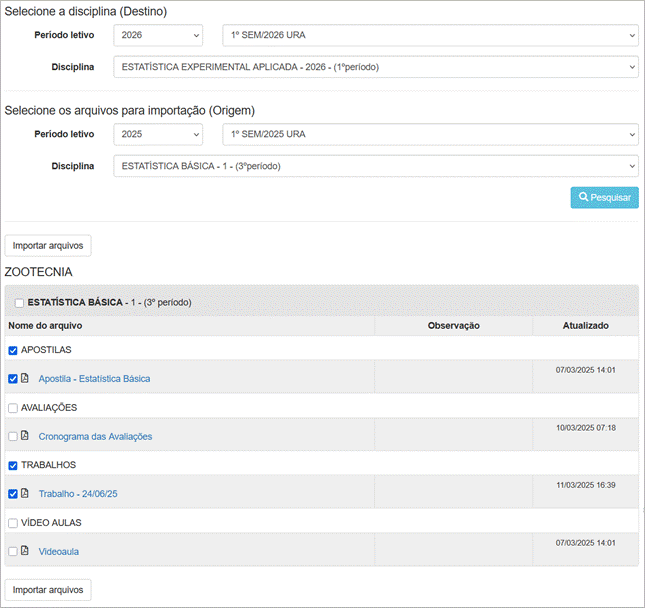Click the Pesquisar search button
This screenshot has width=645, height=608.
tap(604, 197)
